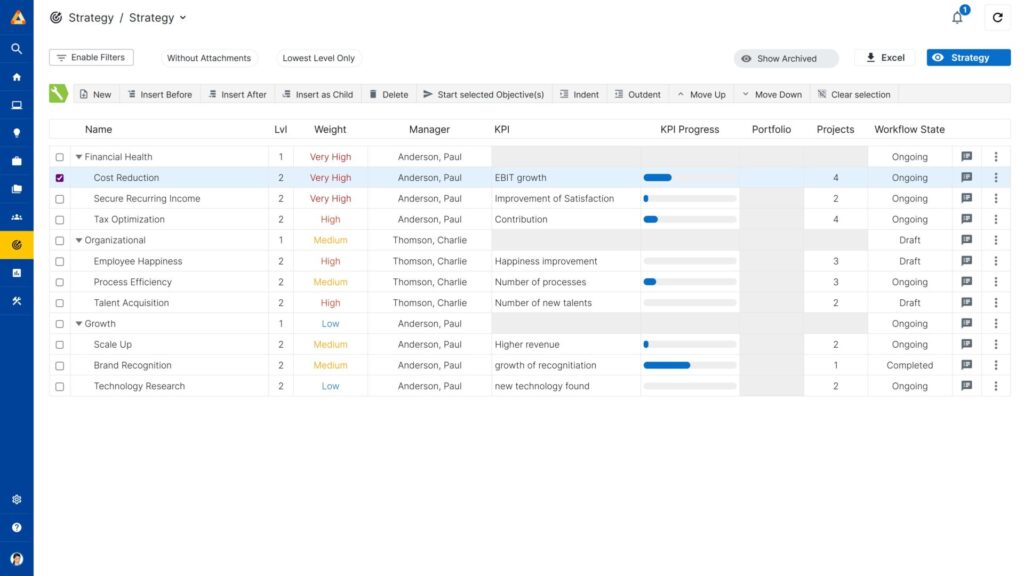This screenshot has height=576, width=1024.
Task: Toggle Show Archived
Action: click(x=786, y=58)
